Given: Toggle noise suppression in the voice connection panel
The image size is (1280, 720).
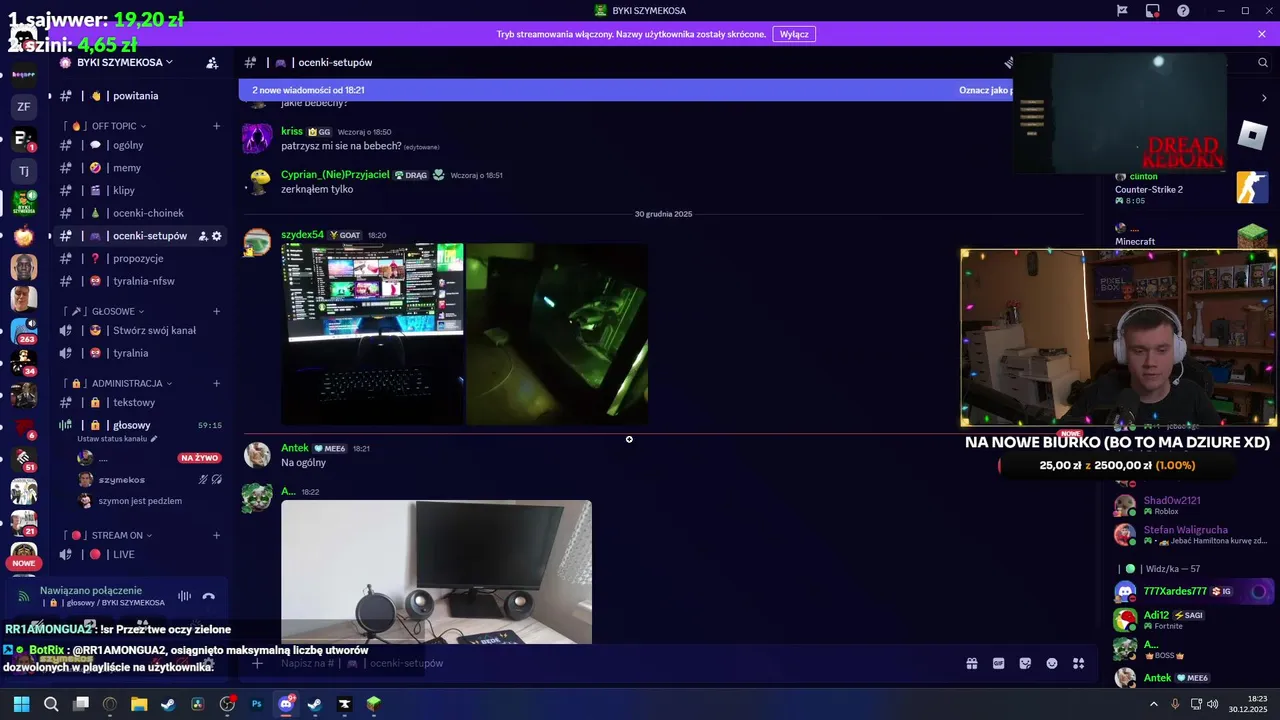Looking at the screenshot, I should point(184,596).
